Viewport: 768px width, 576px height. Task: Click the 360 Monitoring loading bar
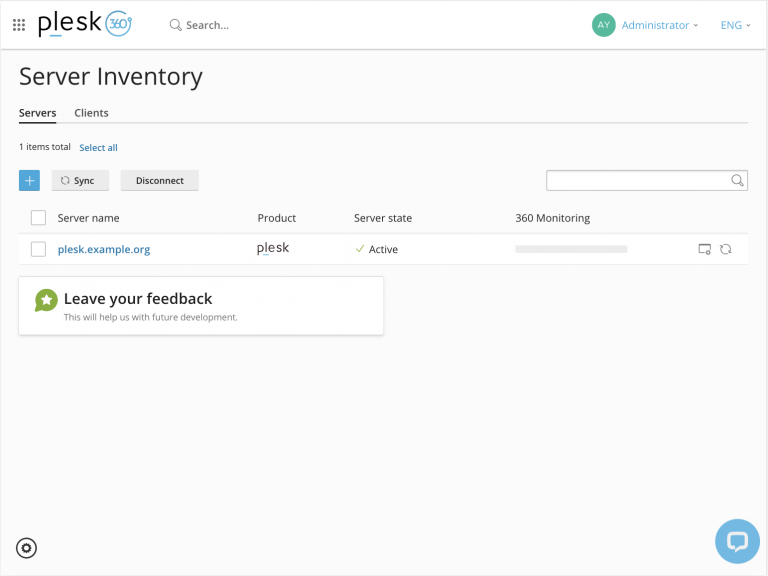tap(571, 249)
